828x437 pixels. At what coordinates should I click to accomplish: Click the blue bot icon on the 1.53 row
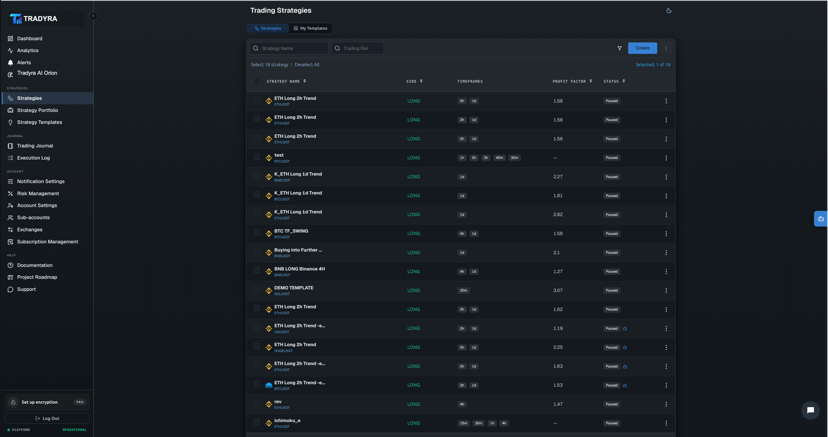(x=625, y=385)
